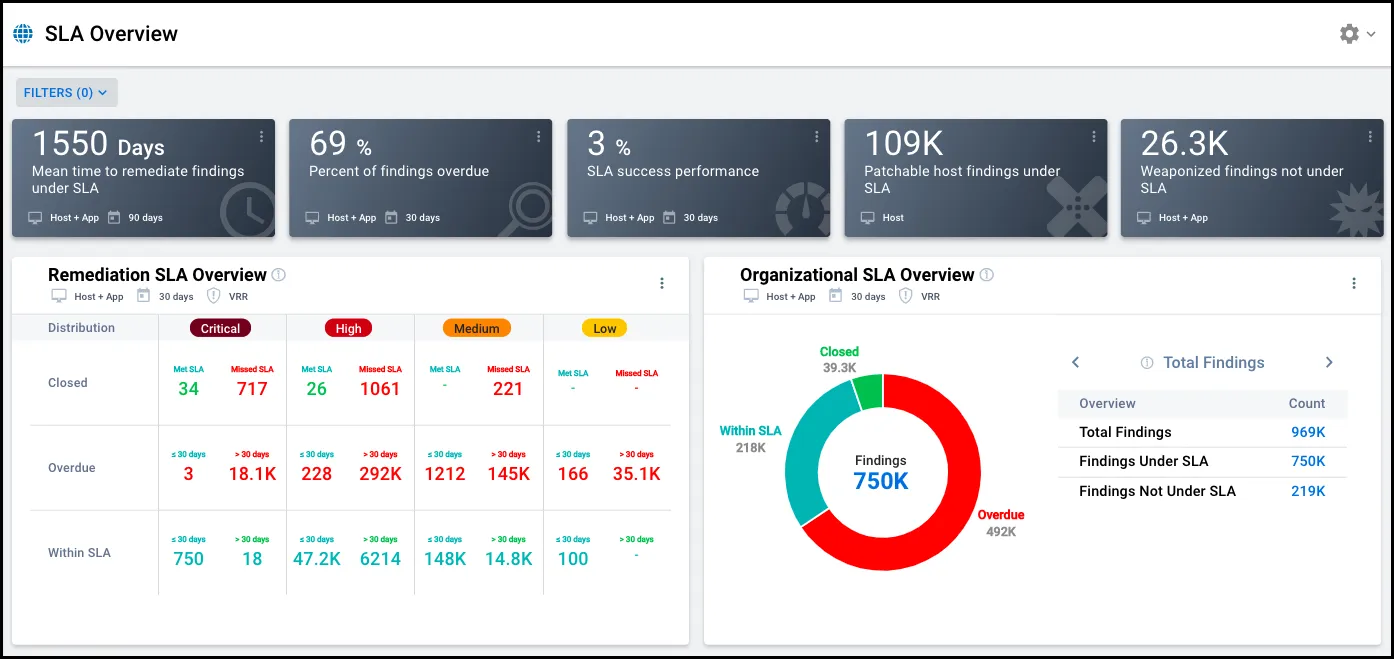Open High overdue value 292K
Image resolution: width=1394 pixels, height=659 pixels.
pos(380,474)
